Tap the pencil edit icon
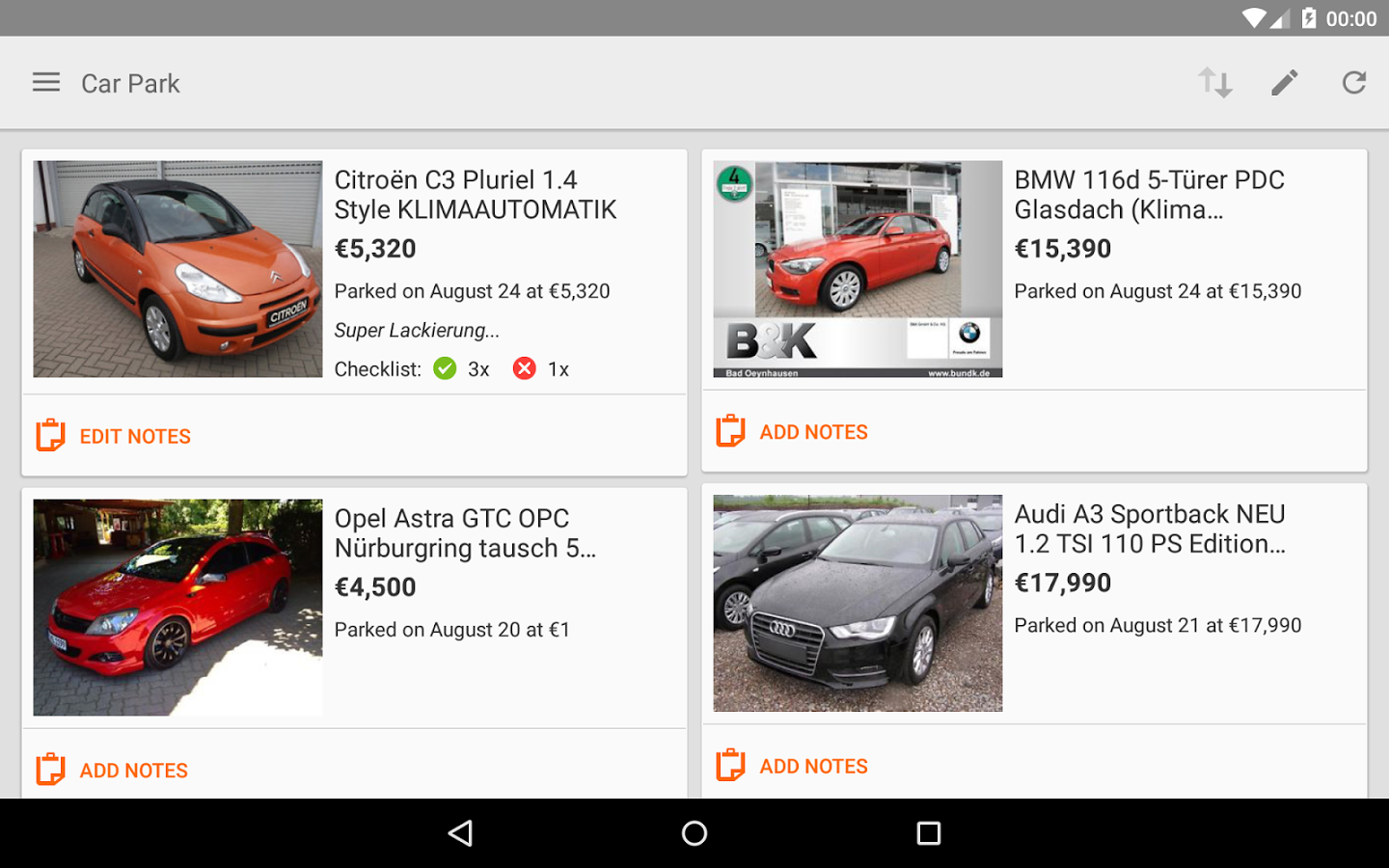 (x=1285, y=83)
